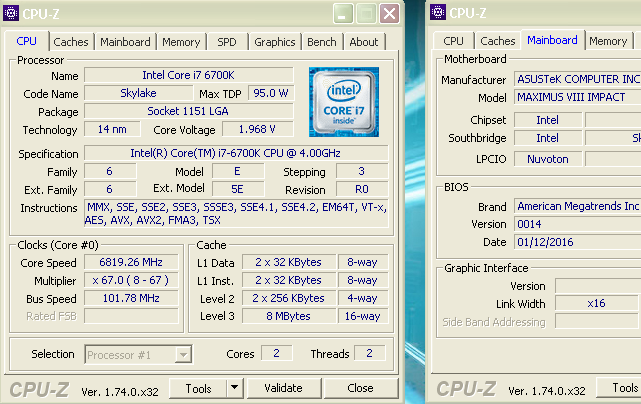Click the Tools button in right window
641x404 pixels.
(x=620, y=388)
